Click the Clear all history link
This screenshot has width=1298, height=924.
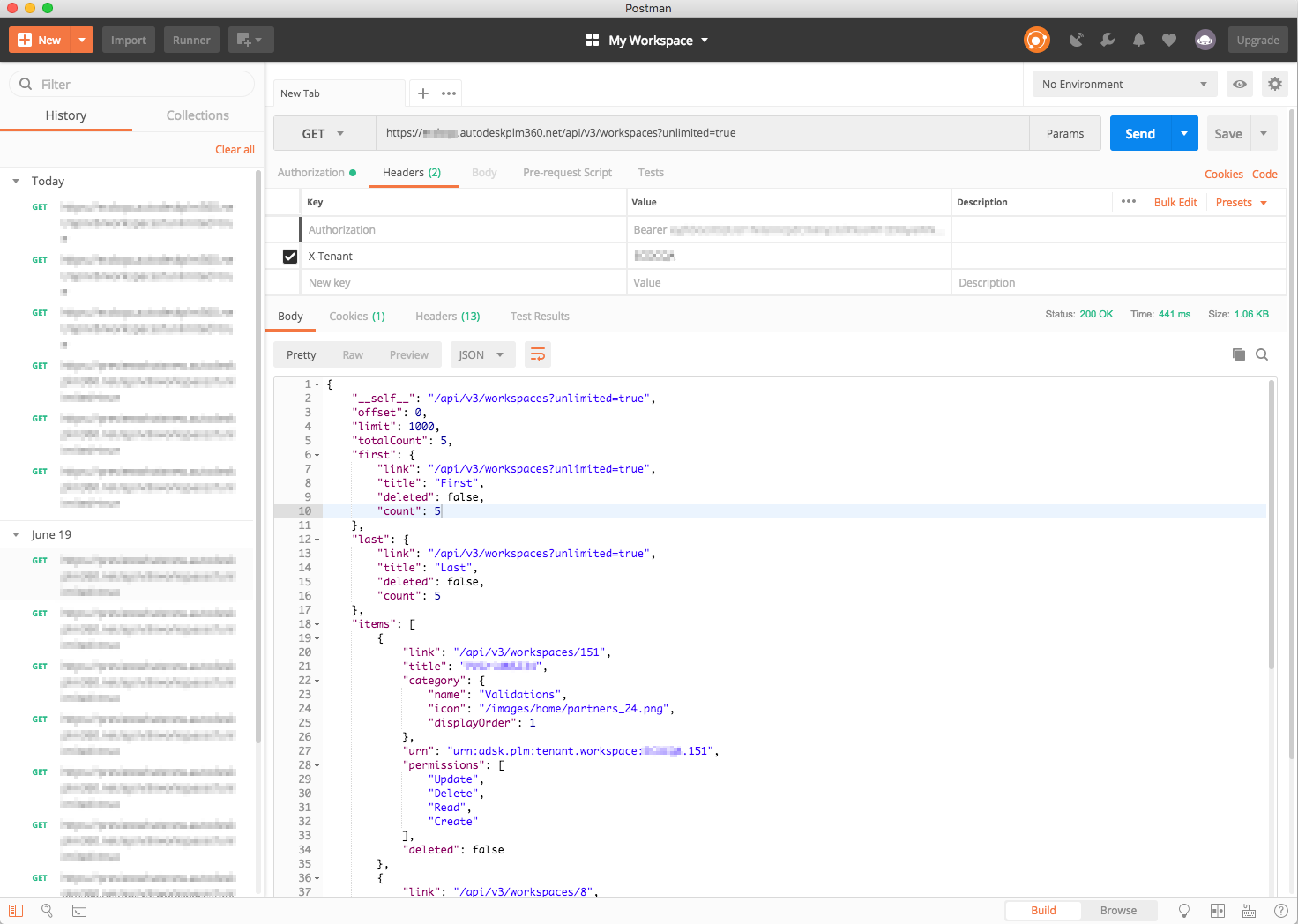(235, 150)
